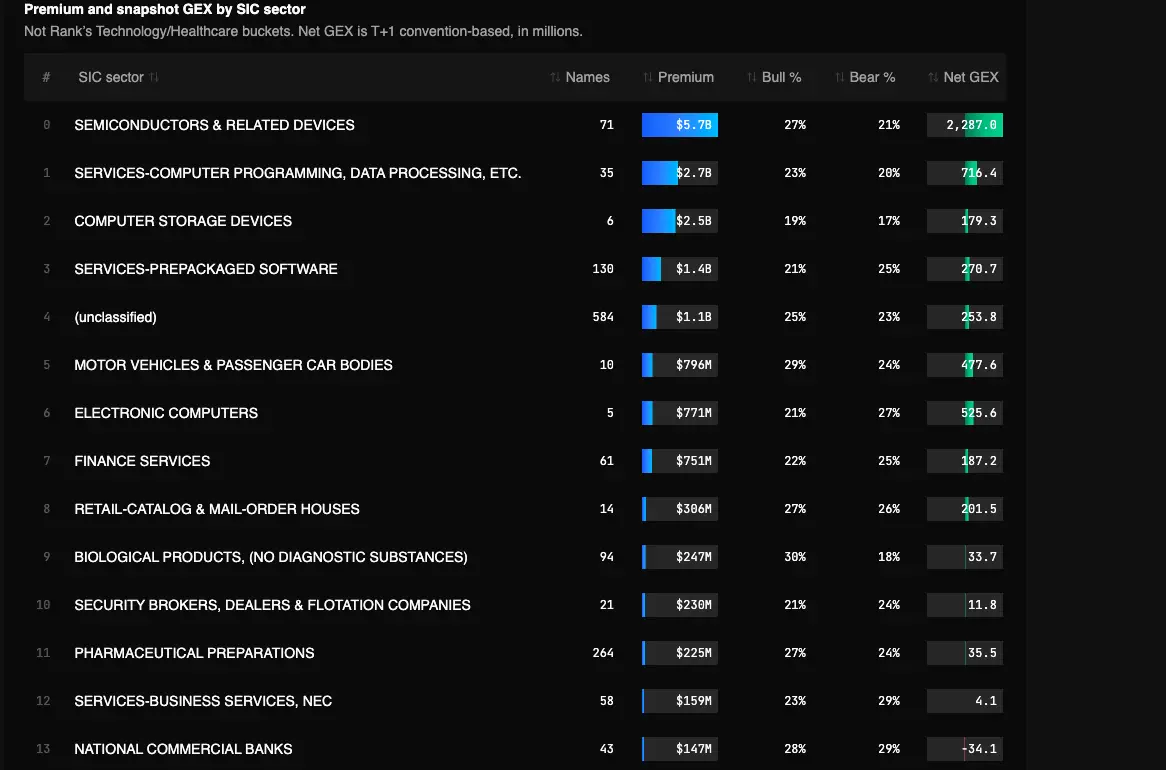Image resolution: width=1166 pixels, height=770 pixels.
Task: Select FINANCE SERVICES sector
Action: pyautogui.click(x=142, y=461)
